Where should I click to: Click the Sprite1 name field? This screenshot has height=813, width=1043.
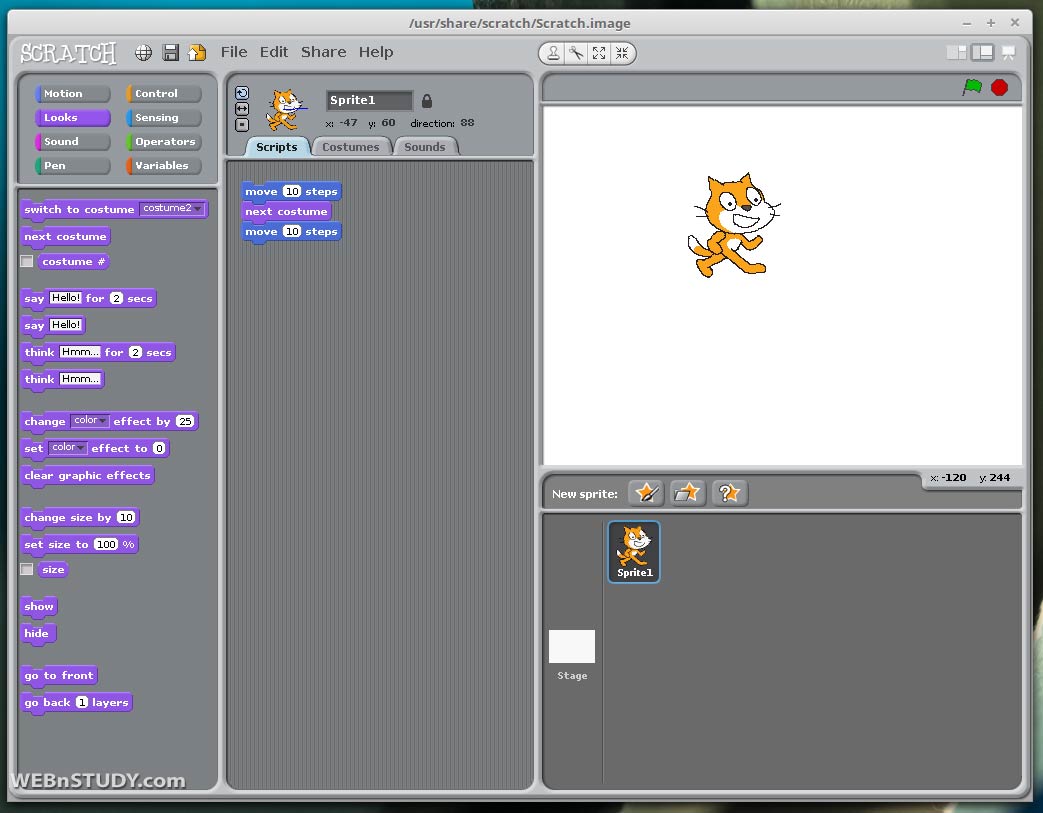tap(369, 100)
